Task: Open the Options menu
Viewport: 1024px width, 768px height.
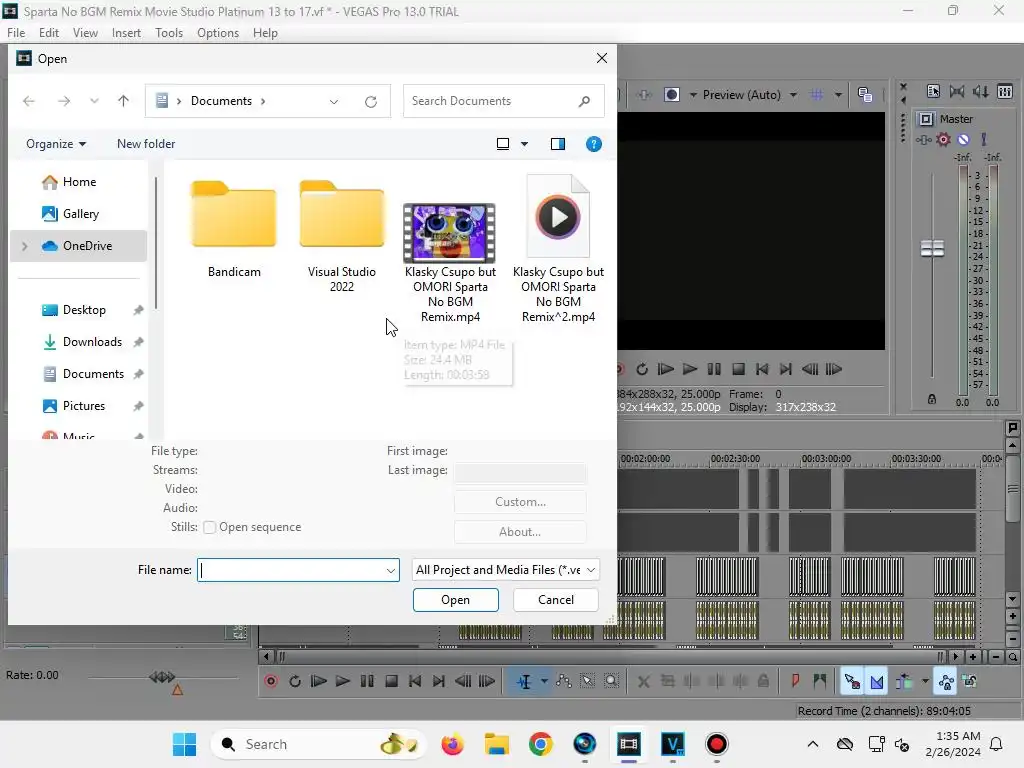Action: (217, 33)
